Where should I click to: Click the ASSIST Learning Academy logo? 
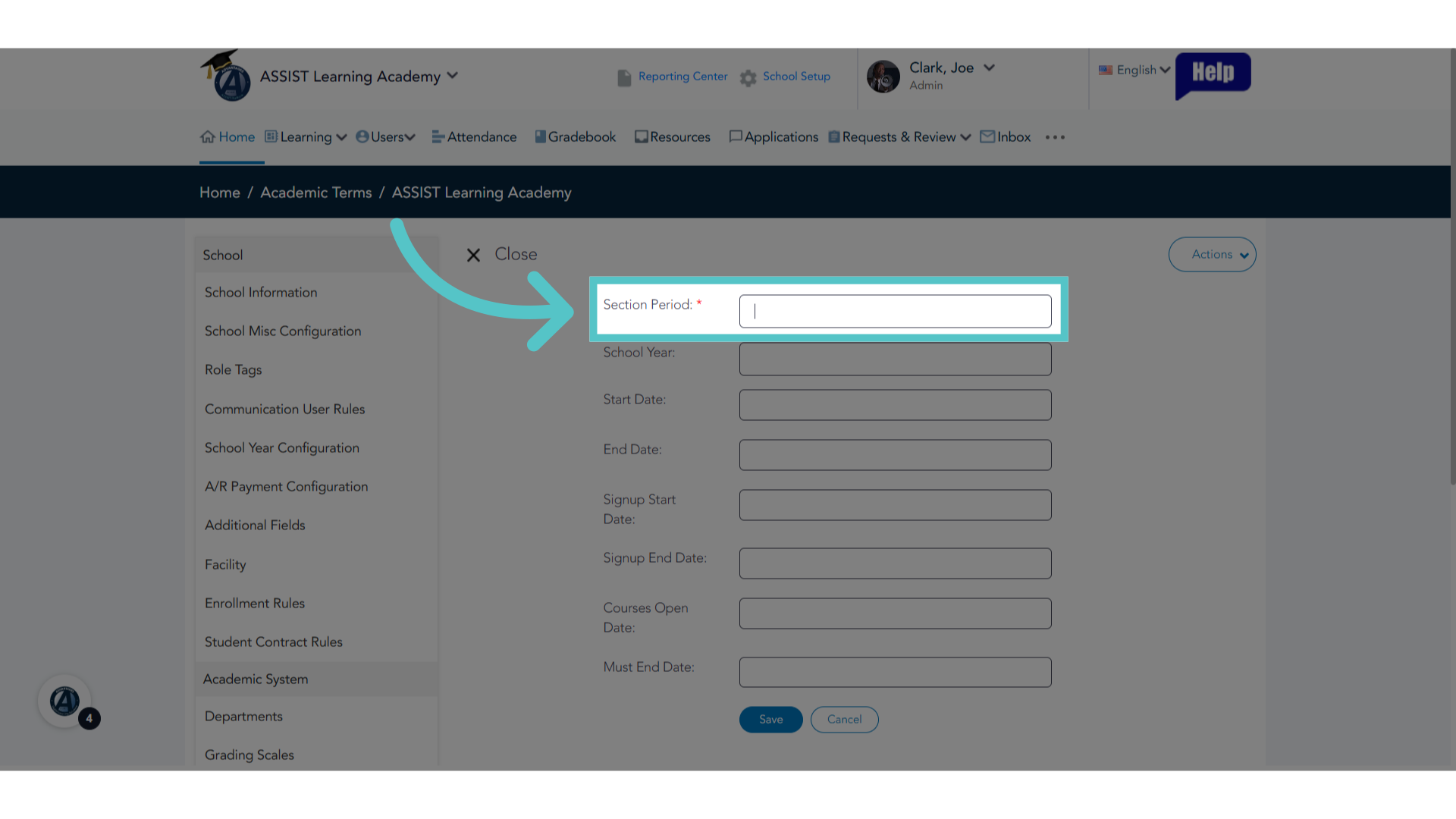226,76
